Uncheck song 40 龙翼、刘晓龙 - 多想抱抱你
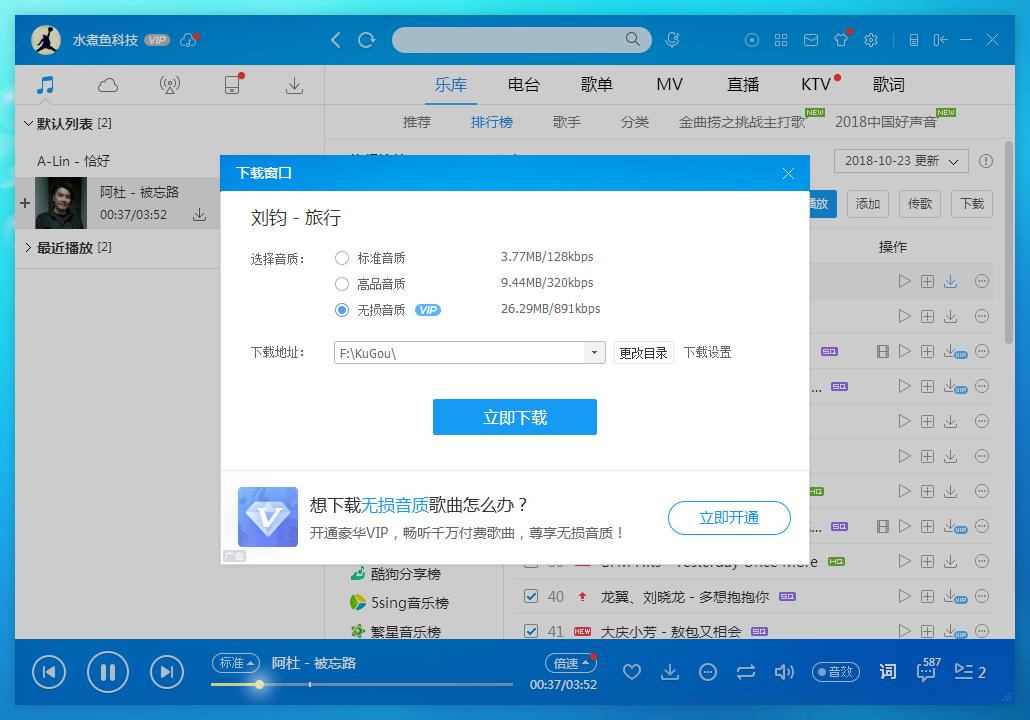This screenshot has height=720, width=1030. (x=530, y=596)
